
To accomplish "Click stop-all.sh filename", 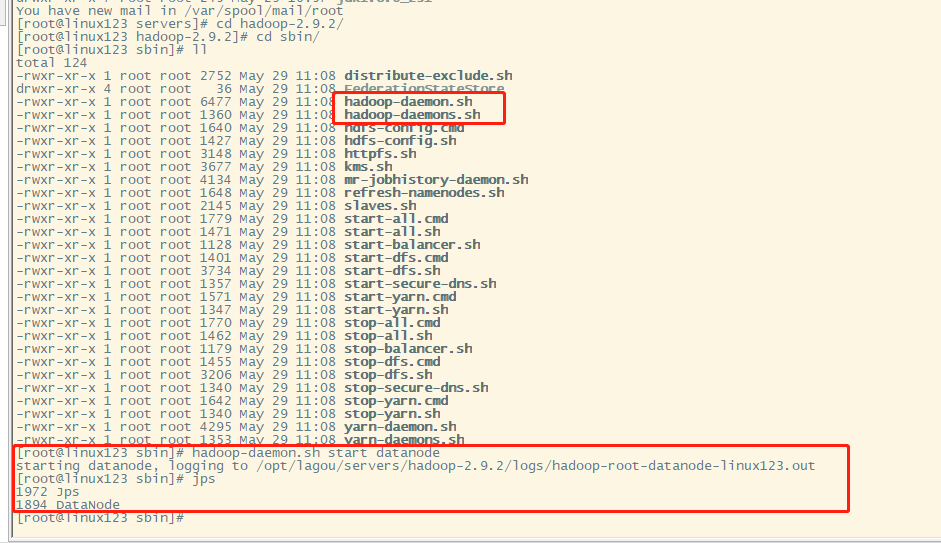I will point(388,335).
